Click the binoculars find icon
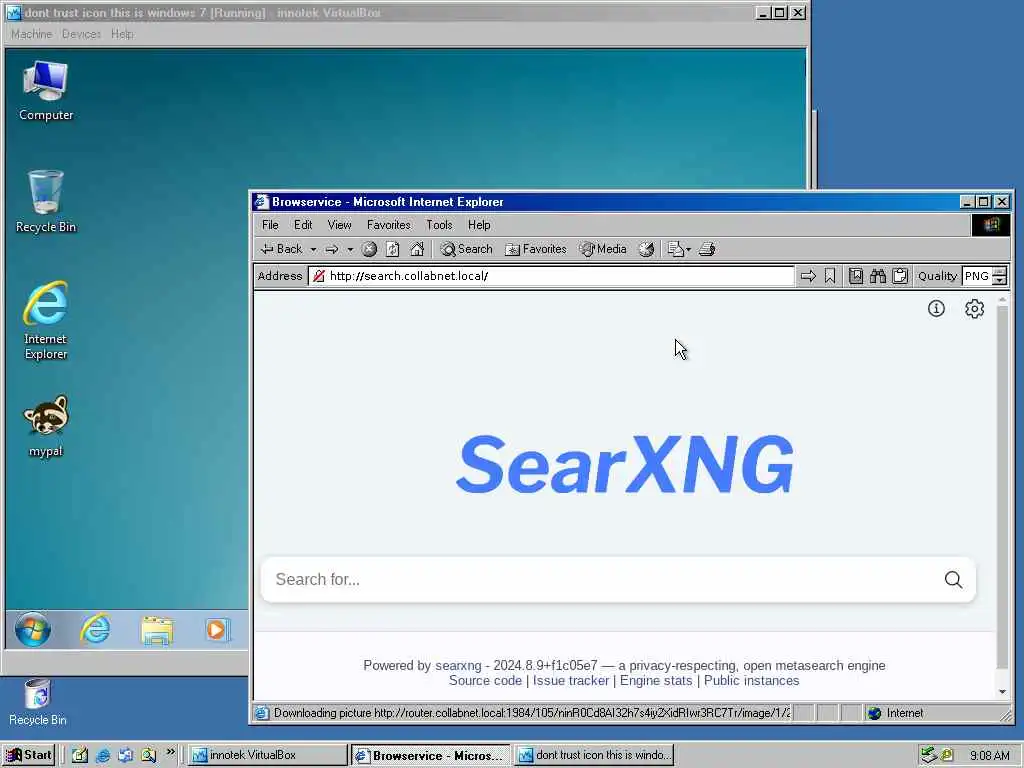The height and width of the screenshot is (768, 1024). coord(878,276)
